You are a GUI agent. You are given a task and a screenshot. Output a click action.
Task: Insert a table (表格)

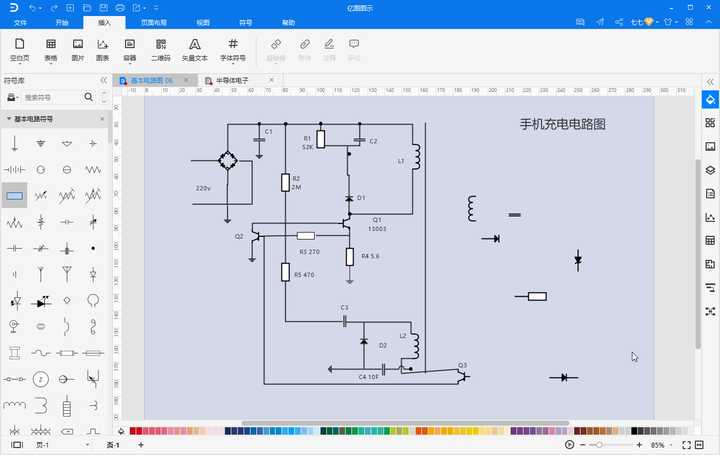click(51, 50)
